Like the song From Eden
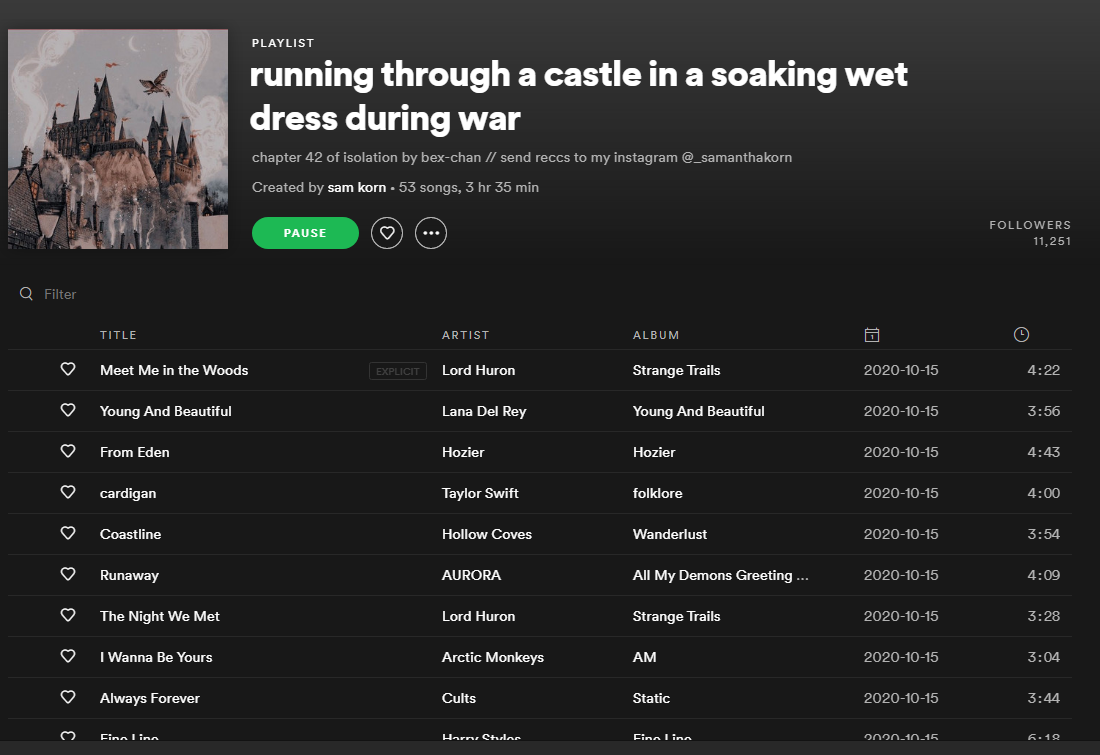The image size is (1100, 755). (68, 451)
